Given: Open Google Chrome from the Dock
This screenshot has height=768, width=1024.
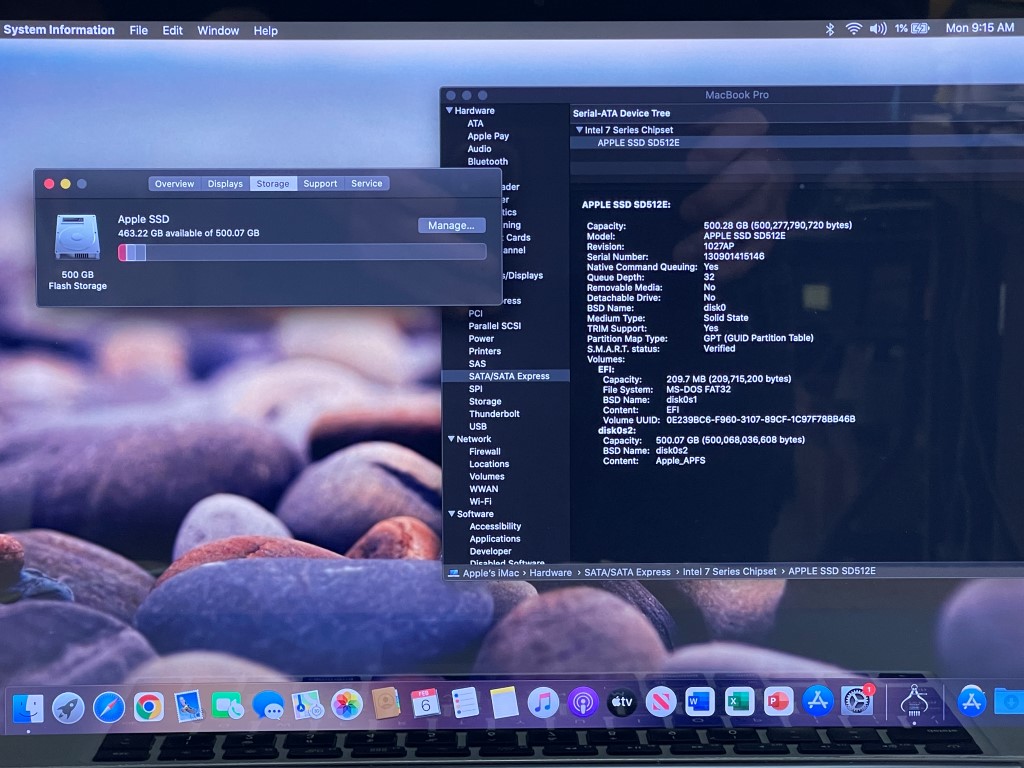Looking at the screenshot, I should 149,707.
